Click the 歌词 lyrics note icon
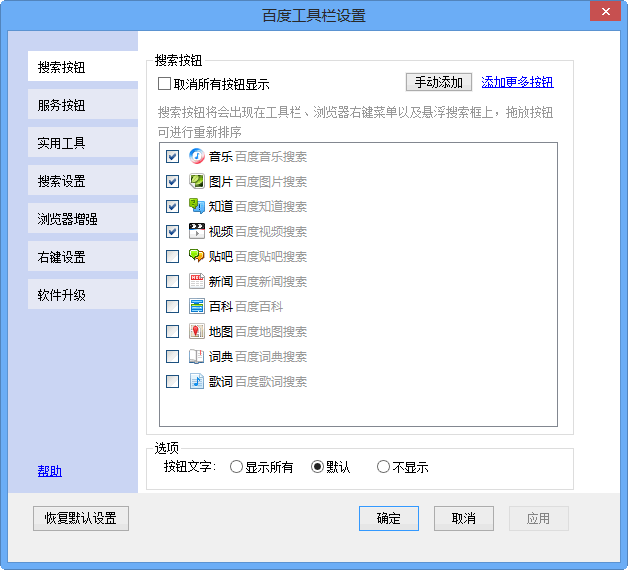Screen dimensions: 628x570 point(197,381)
